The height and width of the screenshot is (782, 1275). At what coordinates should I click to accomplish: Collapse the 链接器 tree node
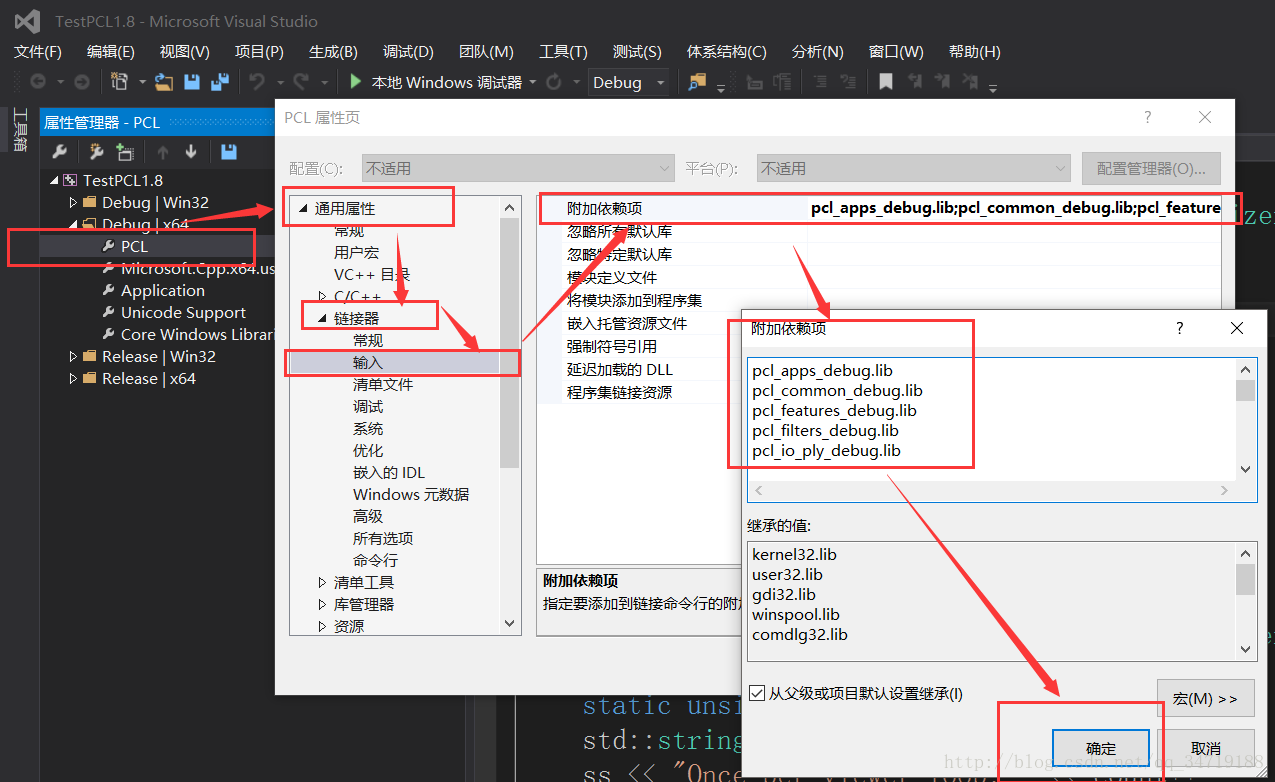click(x=322, y=319)
